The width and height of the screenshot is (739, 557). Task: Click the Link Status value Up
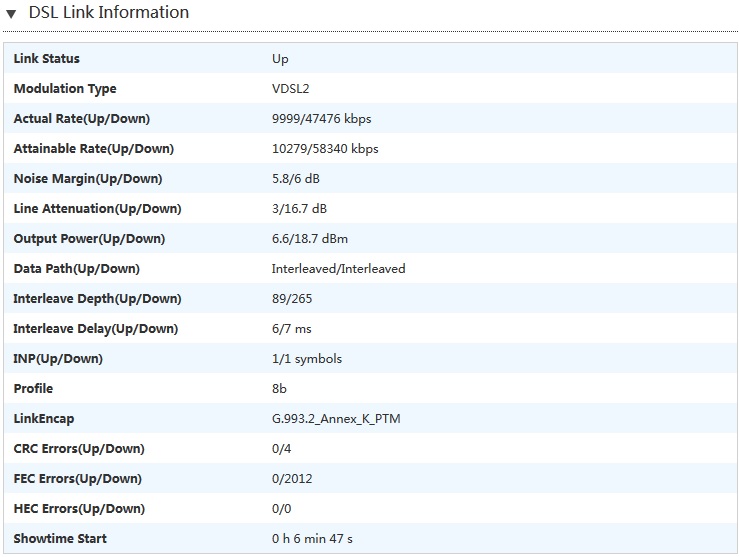280,59
